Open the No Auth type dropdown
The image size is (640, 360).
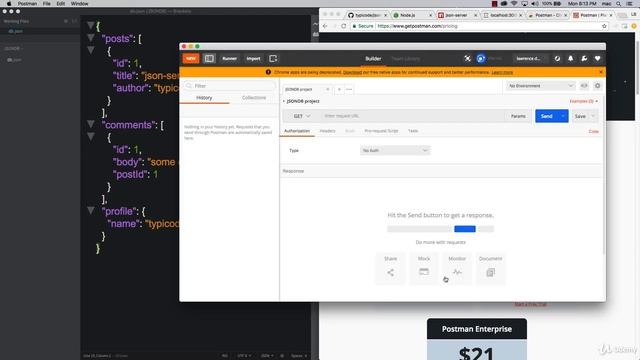395,151
